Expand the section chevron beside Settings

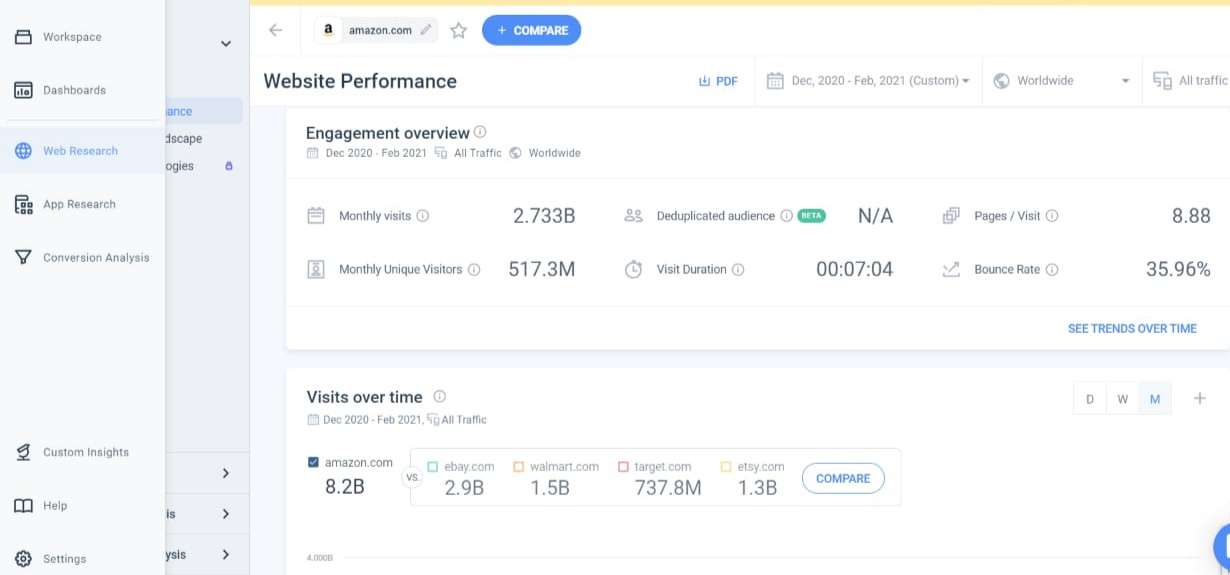226,554
